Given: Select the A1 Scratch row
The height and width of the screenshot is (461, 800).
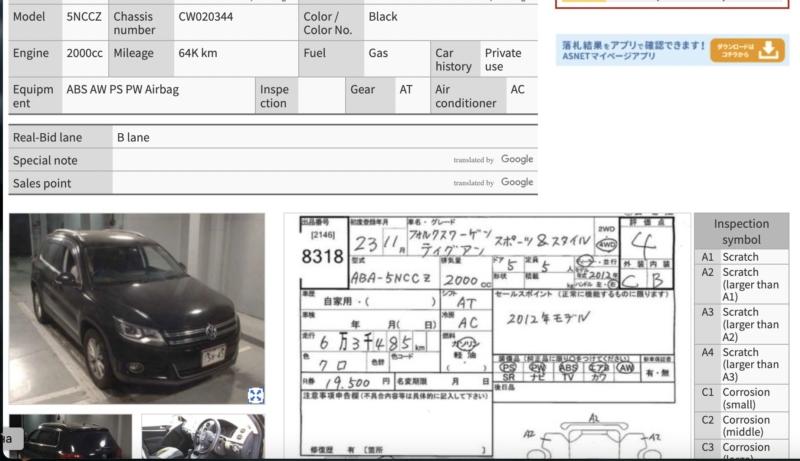Looking at the screenshot, I should tap(741, 257).
